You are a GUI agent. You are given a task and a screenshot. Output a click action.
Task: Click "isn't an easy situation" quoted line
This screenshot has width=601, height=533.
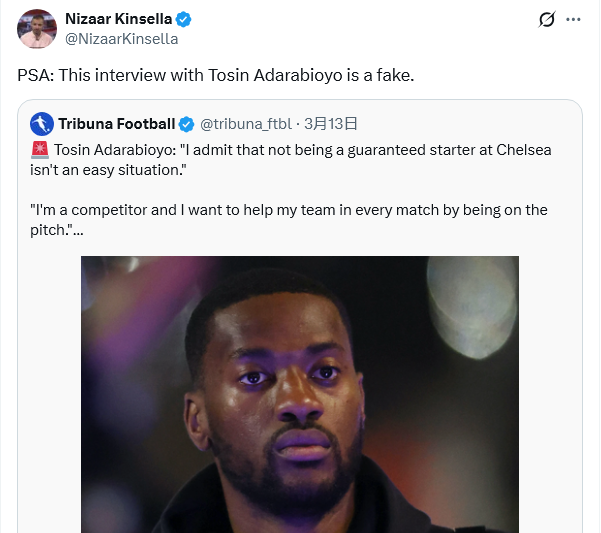108,170
